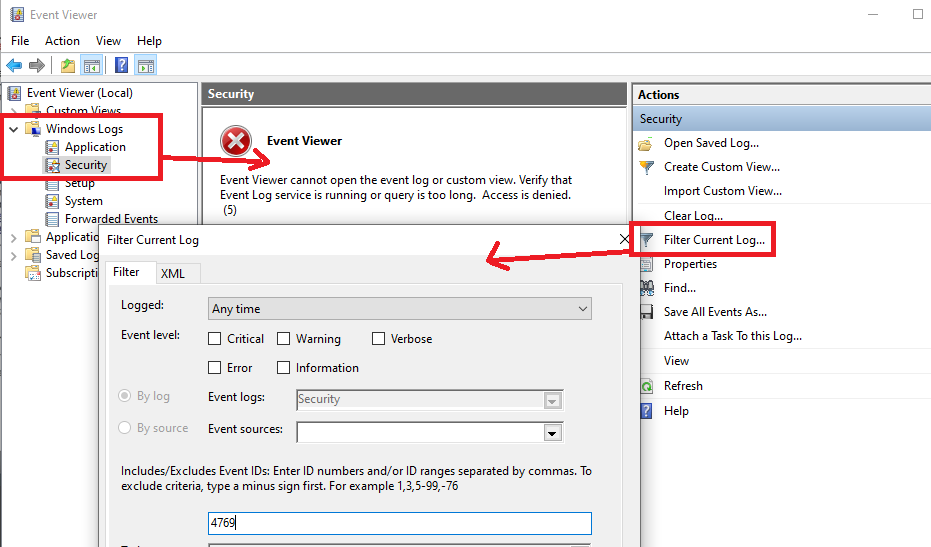Select the By log radio button
The width and height of the screenshot is (931, 547).
pyautogui.click(x=124, y=396)
